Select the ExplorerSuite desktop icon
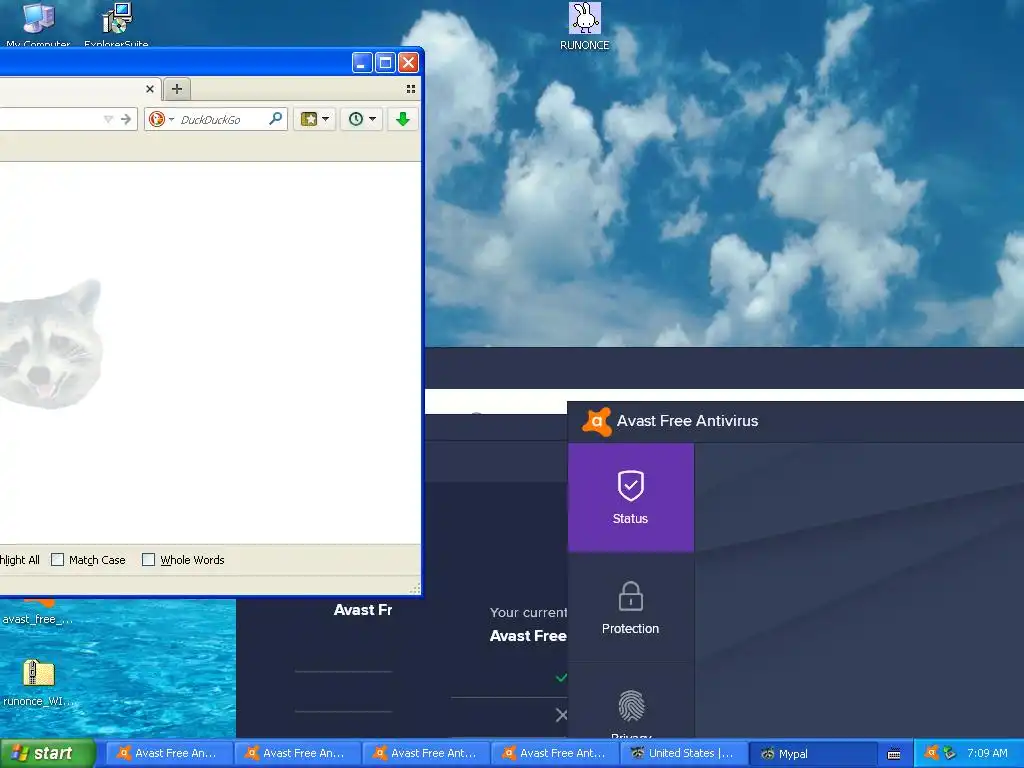This screenshot has width=1024, height=768. [116, 25]
